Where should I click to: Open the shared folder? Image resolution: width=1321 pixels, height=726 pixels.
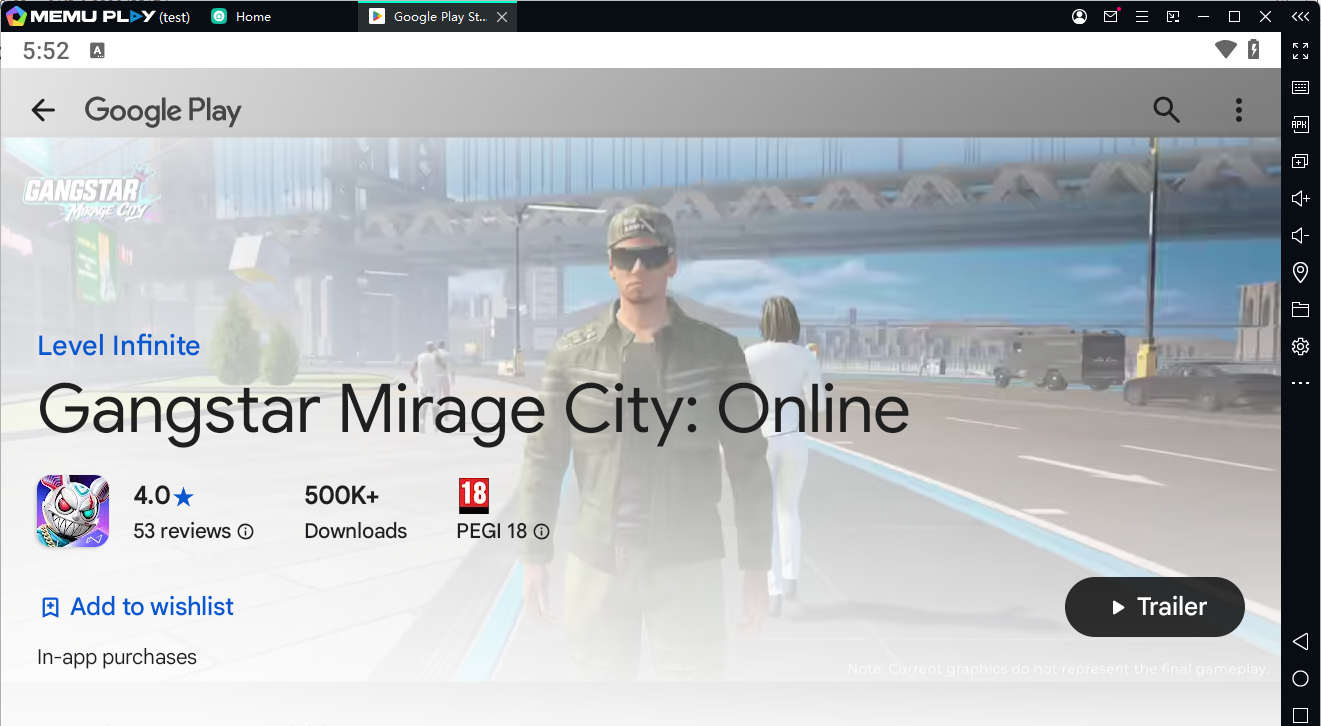(1300, 309)
